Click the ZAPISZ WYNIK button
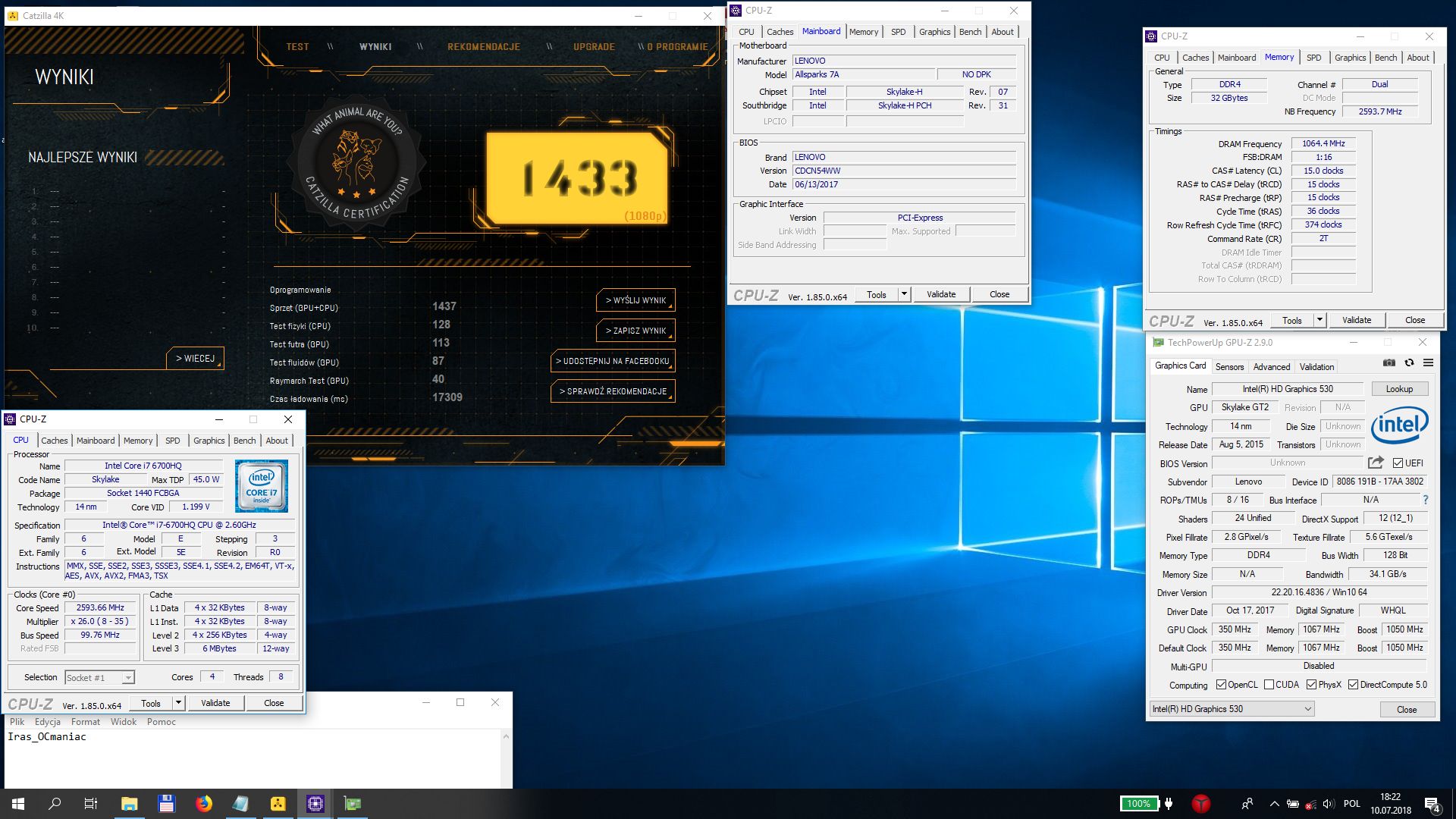 [x=635, y=331]
